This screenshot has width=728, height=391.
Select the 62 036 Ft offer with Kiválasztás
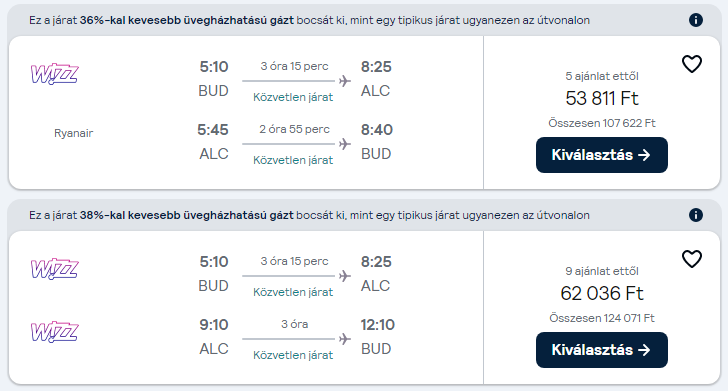[x=602, y=350]
